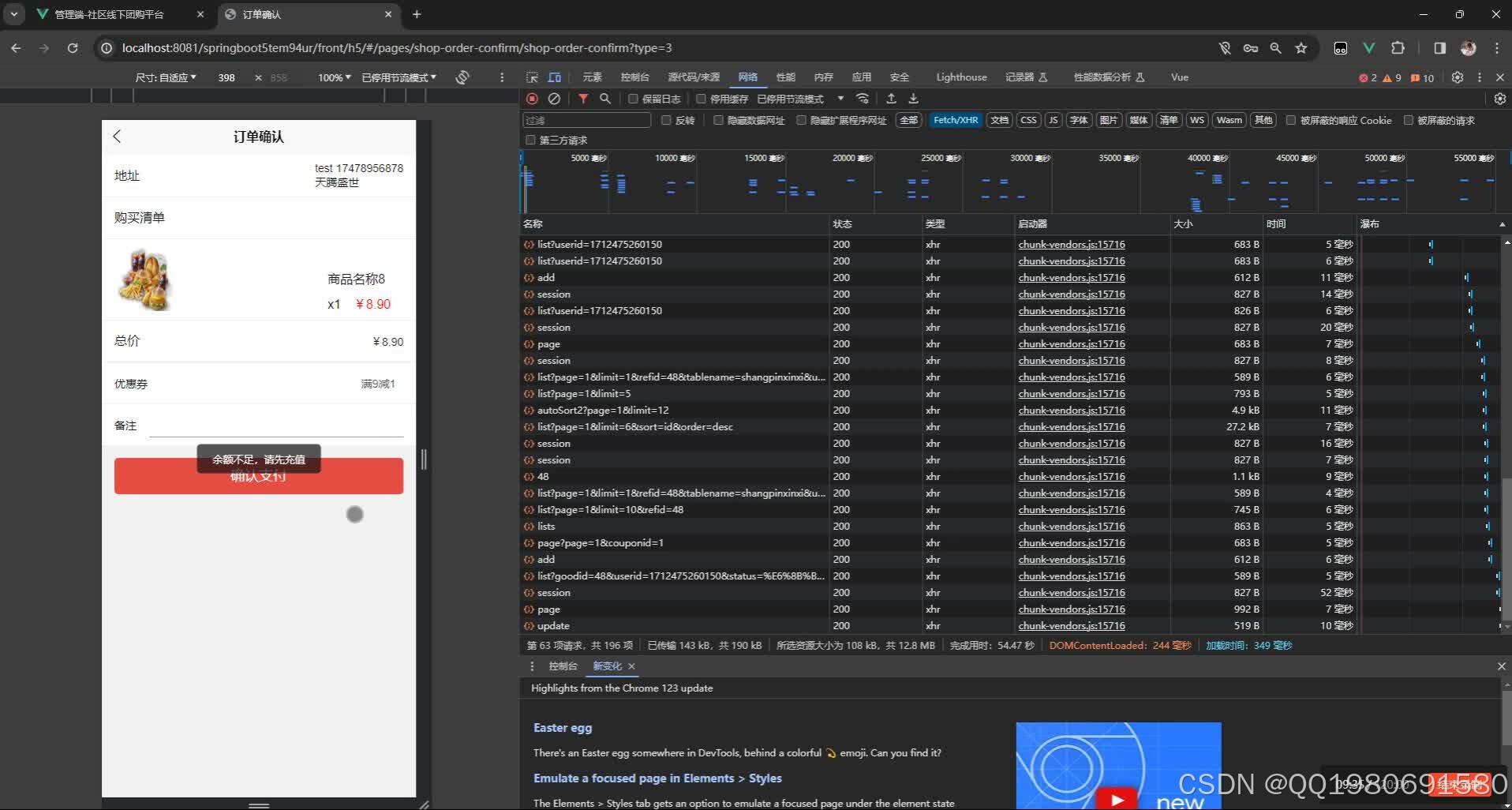Click import HAR upload arrow icon

click(x=891, y=99)
